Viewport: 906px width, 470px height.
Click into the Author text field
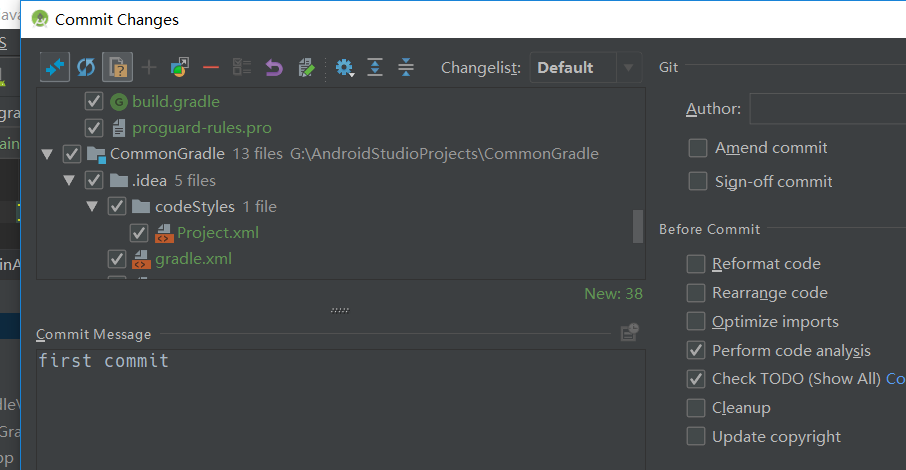[x=826, y=109]
